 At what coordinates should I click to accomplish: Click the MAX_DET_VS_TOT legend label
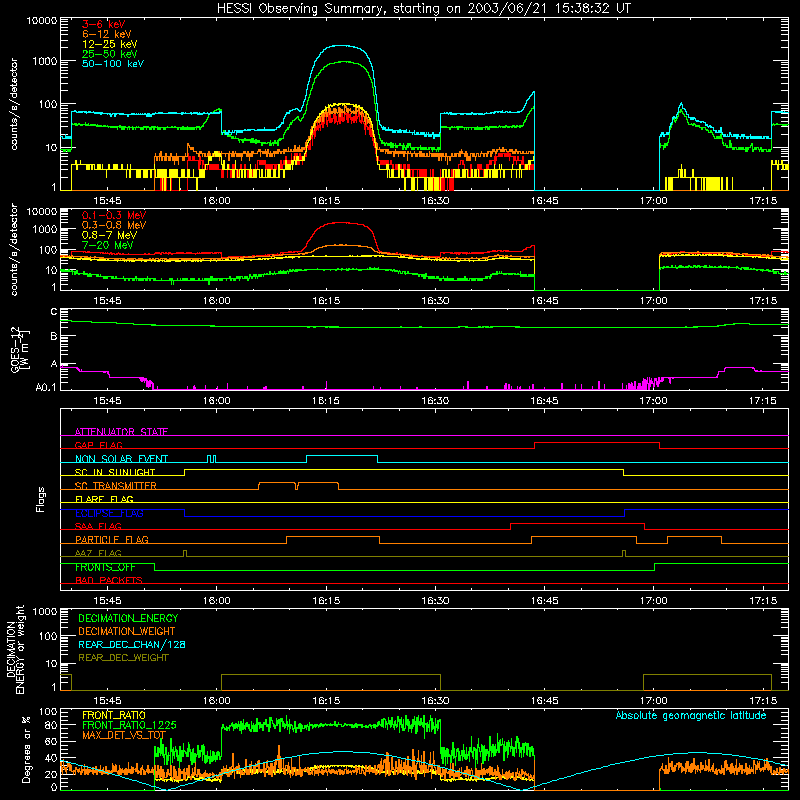point(124,735)
